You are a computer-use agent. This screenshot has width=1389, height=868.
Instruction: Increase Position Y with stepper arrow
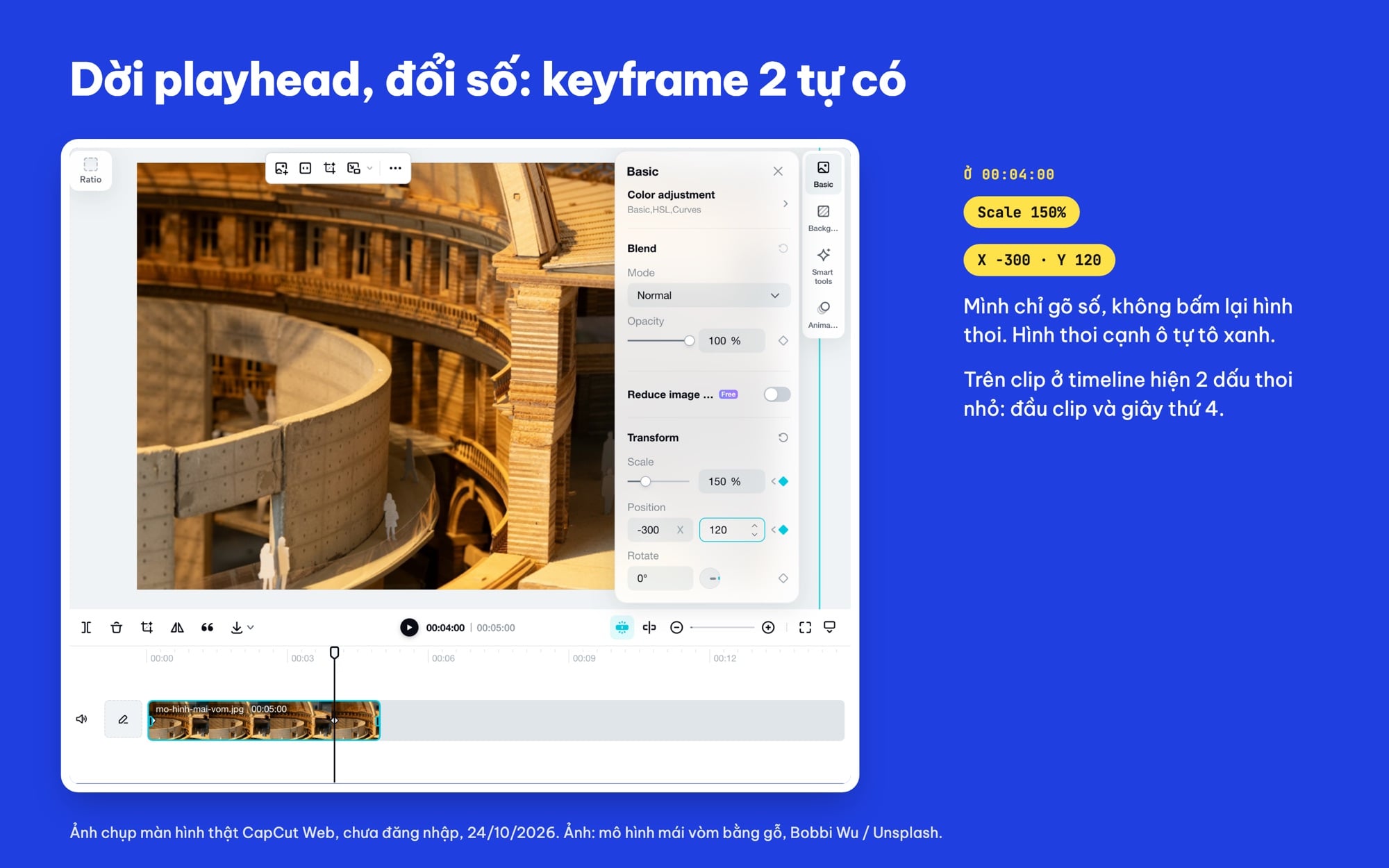coord(754,526)
